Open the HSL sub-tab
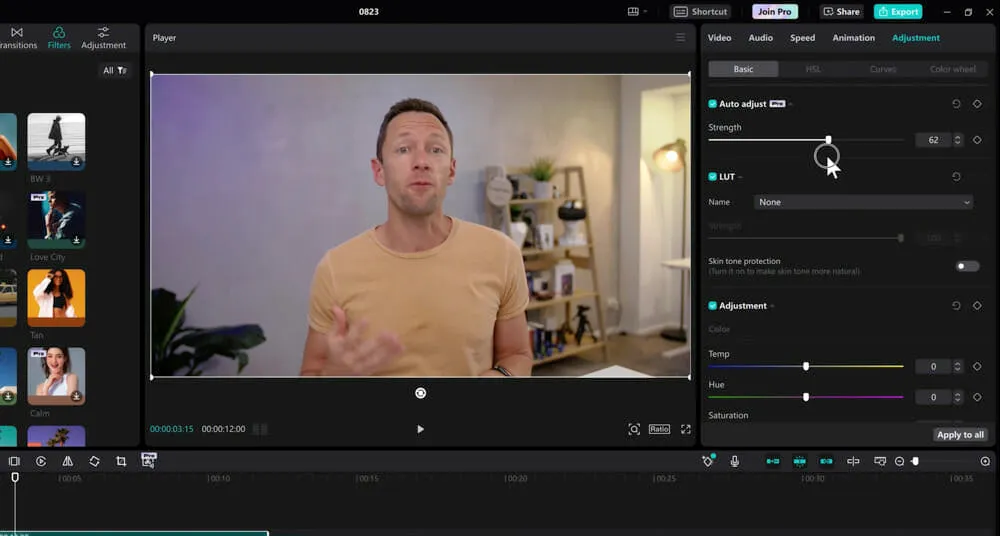This screenshot has width=1000, height=536. 813,69
